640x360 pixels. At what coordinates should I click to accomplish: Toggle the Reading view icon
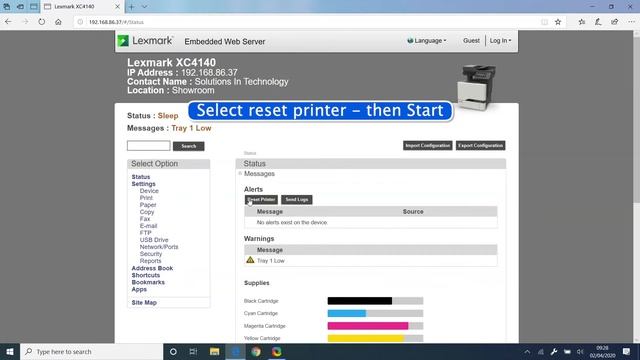coord(544,22)
